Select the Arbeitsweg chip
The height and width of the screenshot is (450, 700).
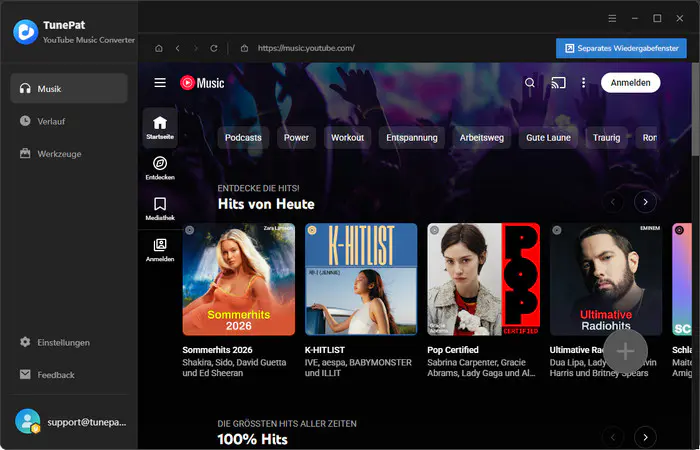pyautogui.click(x=482, y=138)
